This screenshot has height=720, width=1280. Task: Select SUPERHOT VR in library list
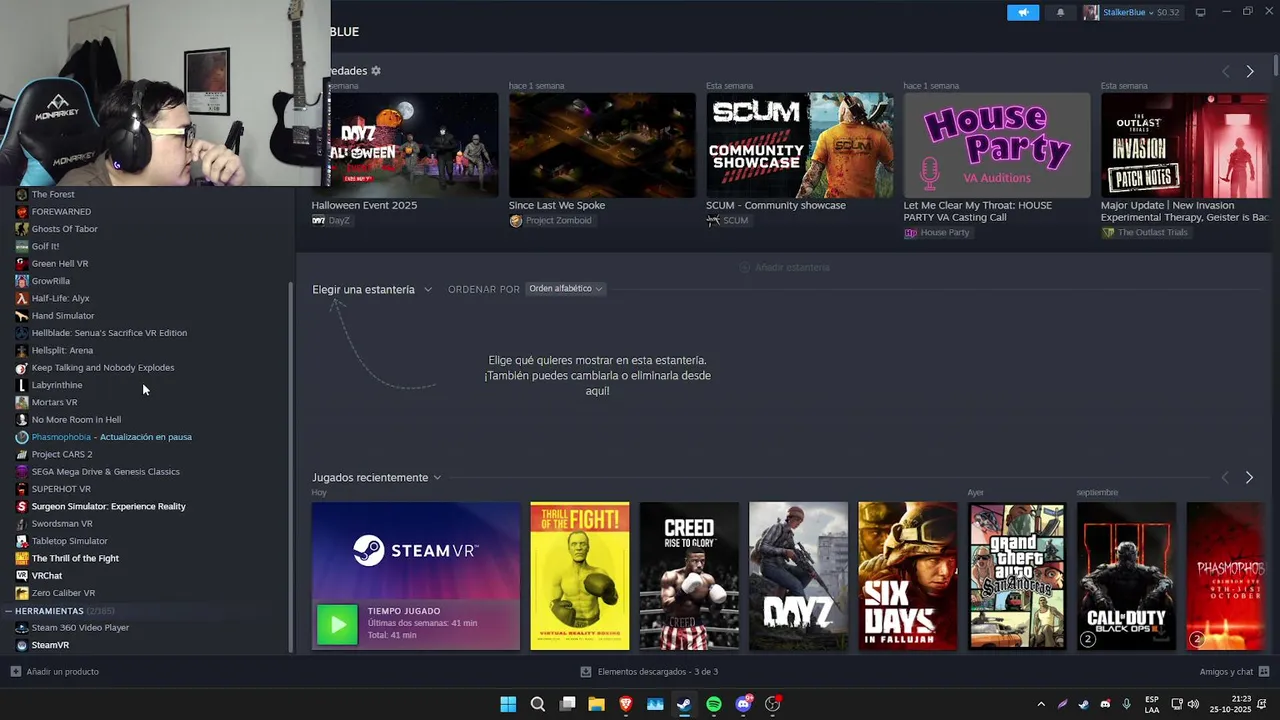[61, 489]
